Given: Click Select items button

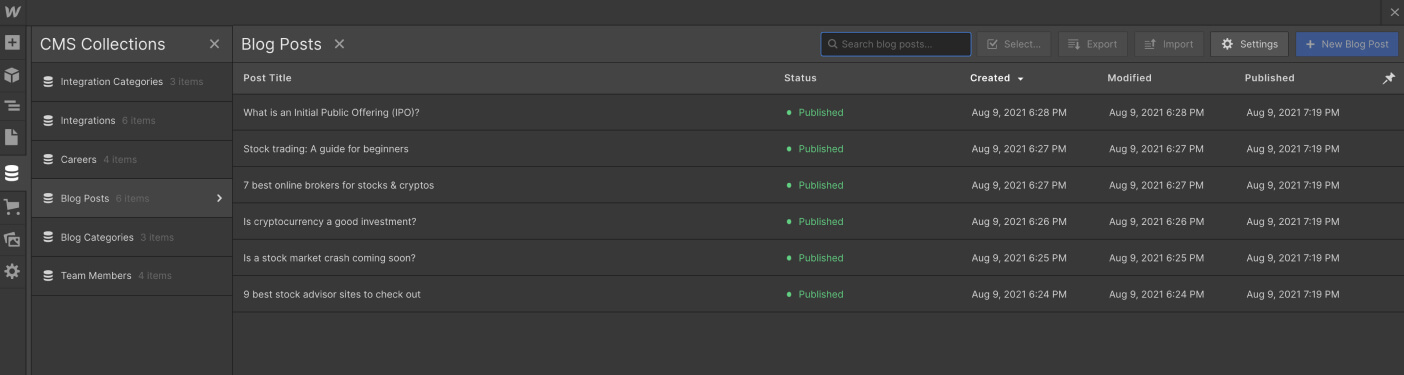Looking at the screenshot, I should coord(1014,44).
